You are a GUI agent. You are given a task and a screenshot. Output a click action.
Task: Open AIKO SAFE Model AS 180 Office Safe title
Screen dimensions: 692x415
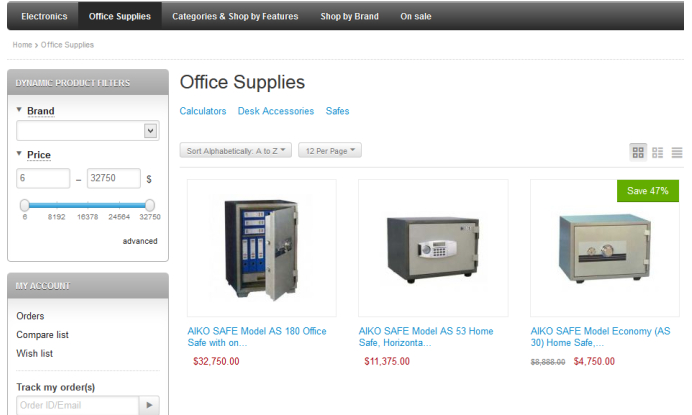(x=257, y=337)
